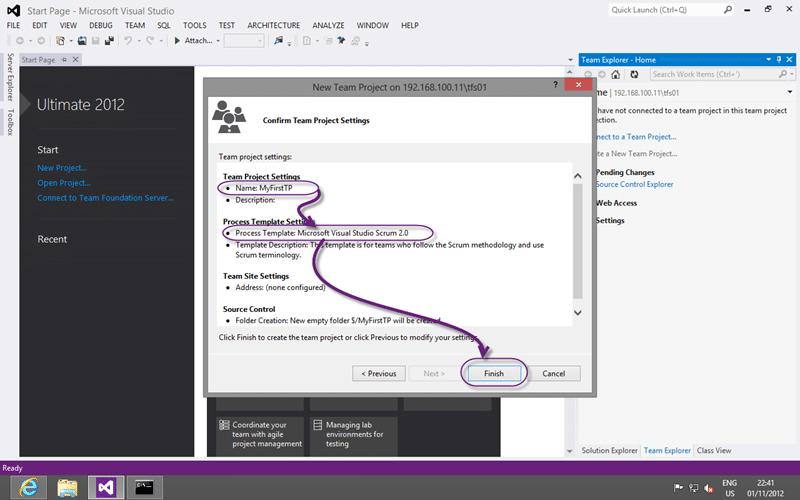The width and height of the screenshot is (800, 500).
Task: Click the muted volume tray icon
Action: click(709, 488)
